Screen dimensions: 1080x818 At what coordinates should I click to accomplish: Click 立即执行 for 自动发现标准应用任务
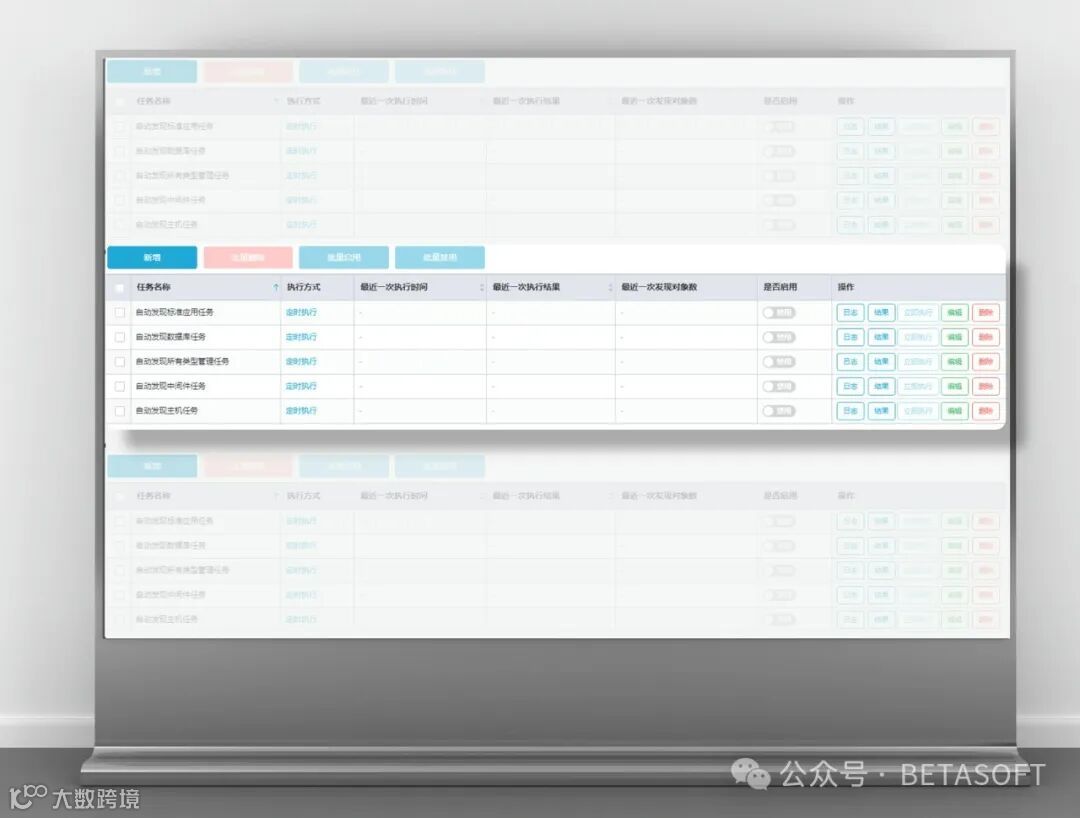click(x=918, y=313)
